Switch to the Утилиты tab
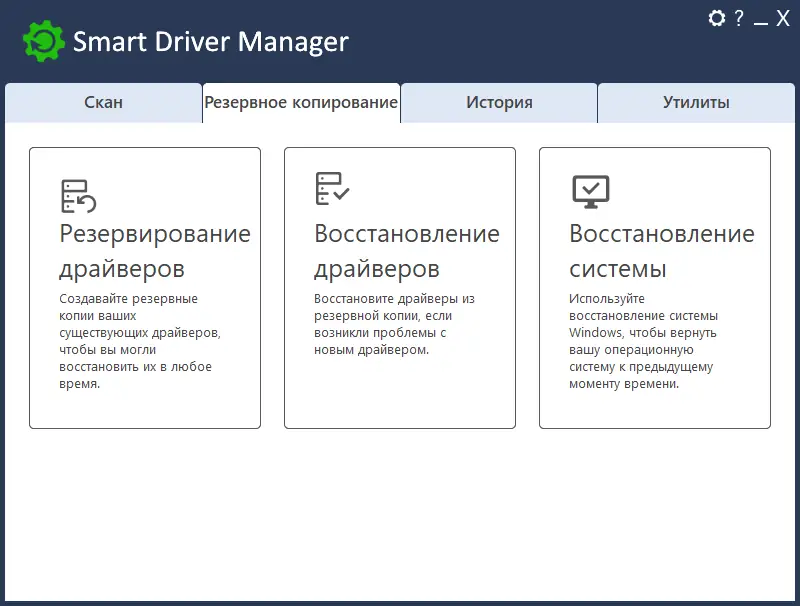 (697, 101)
